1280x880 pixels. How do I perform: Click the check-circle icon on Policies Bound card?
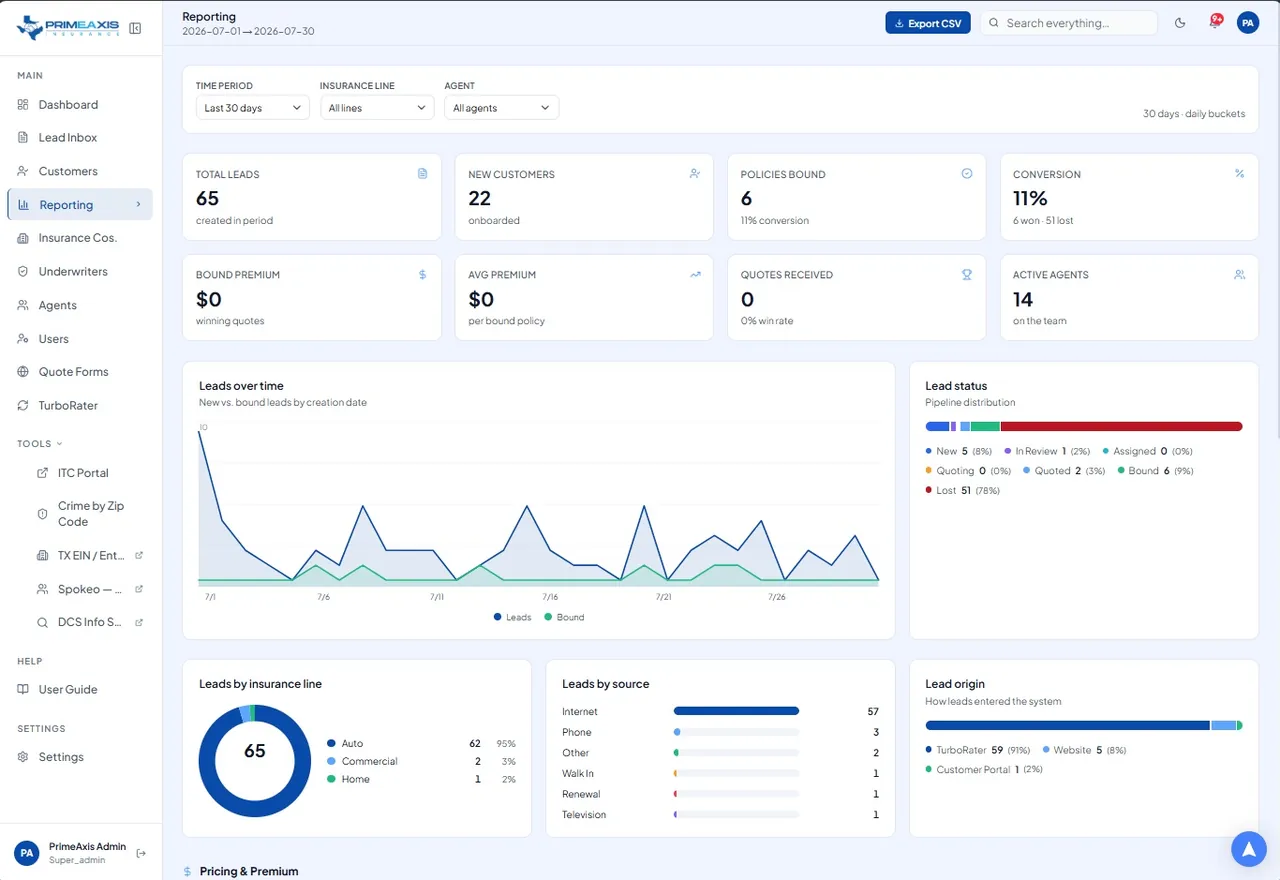pos(967,173)
